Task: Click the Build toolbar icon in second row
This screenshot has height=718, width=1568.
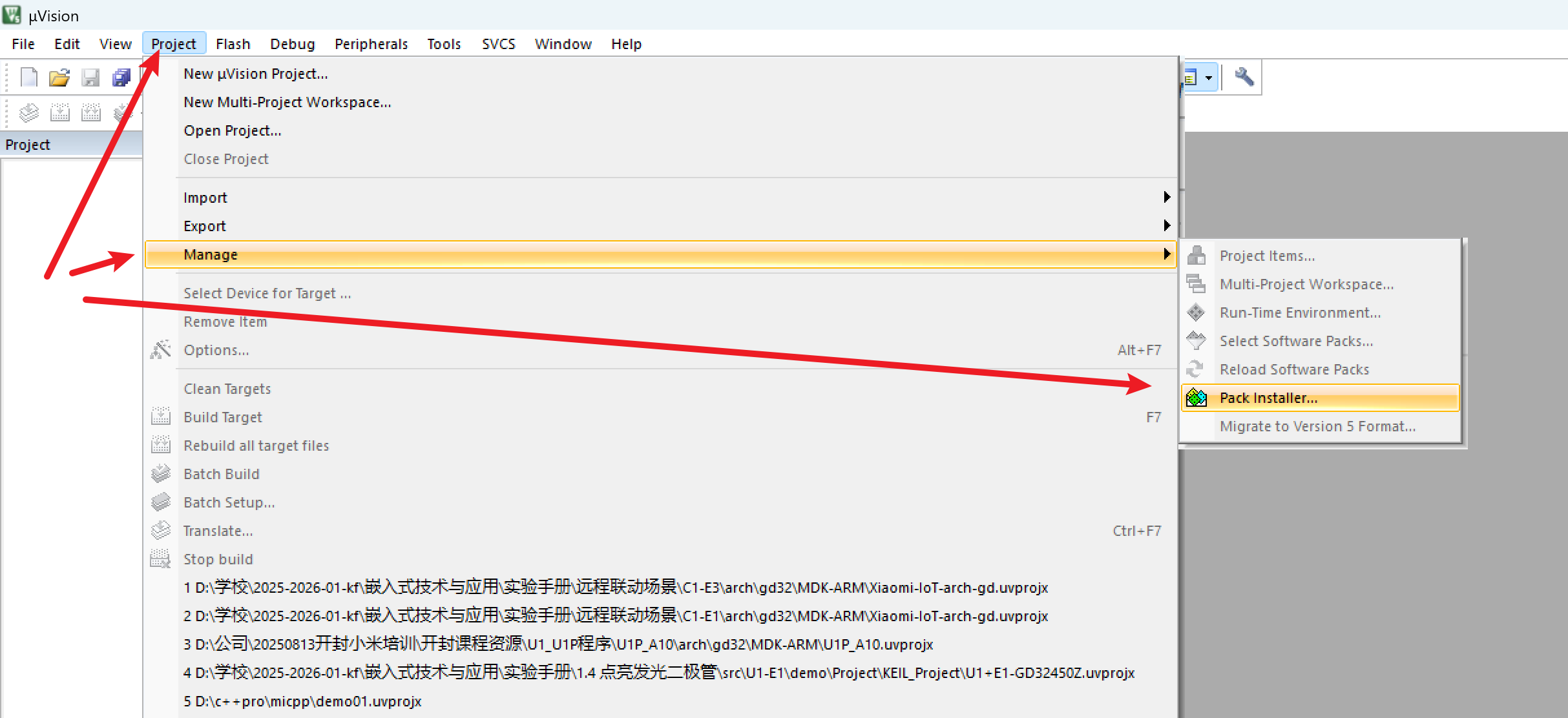Action: [x=59, y=113]
